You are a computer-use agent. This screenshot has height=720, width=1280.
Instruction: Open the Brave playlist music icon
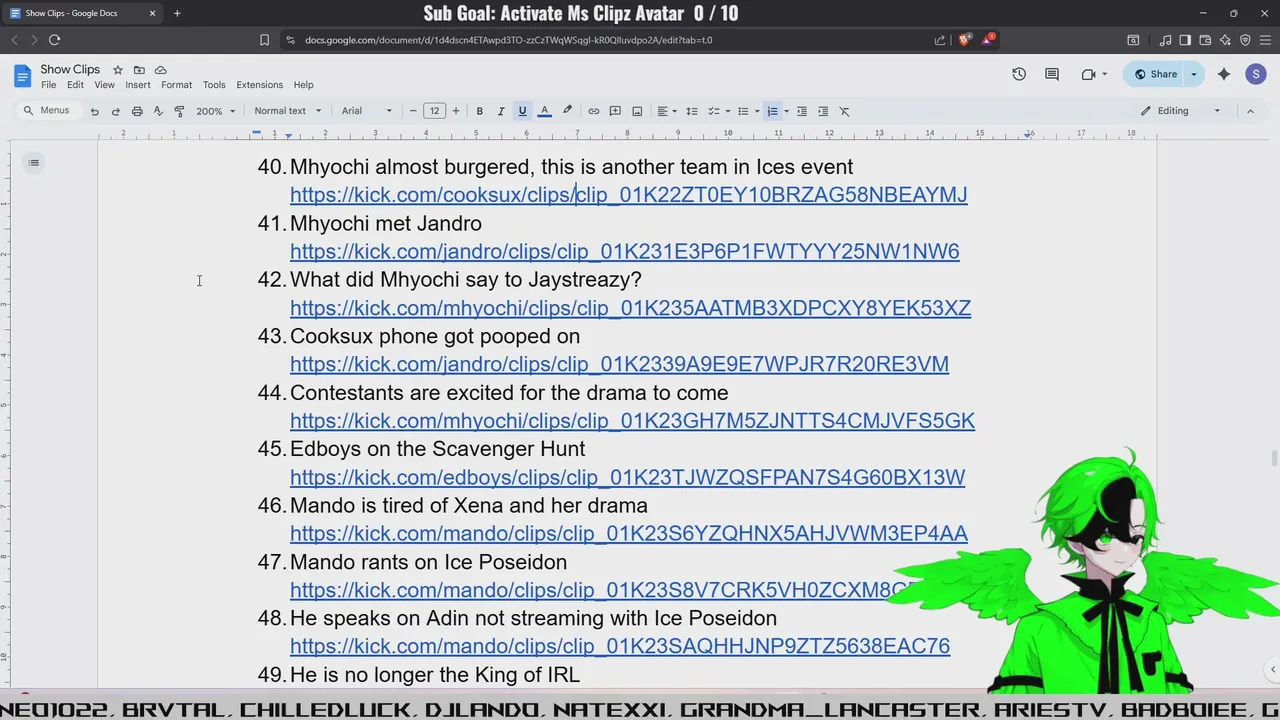point(1165,40)
